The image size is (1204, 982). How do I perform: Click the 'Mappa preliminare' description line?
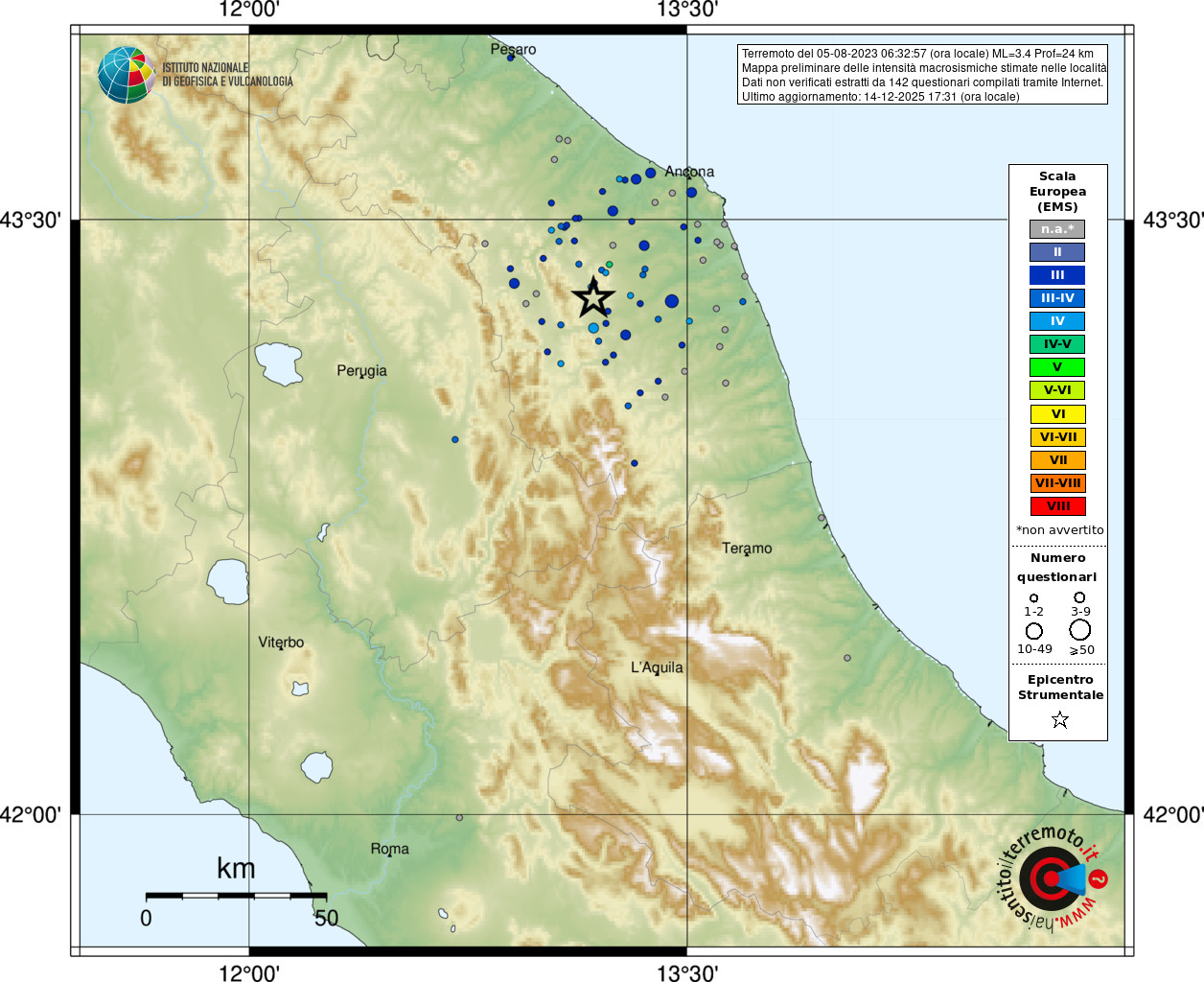pyautogui.click(x=923, y=68)
